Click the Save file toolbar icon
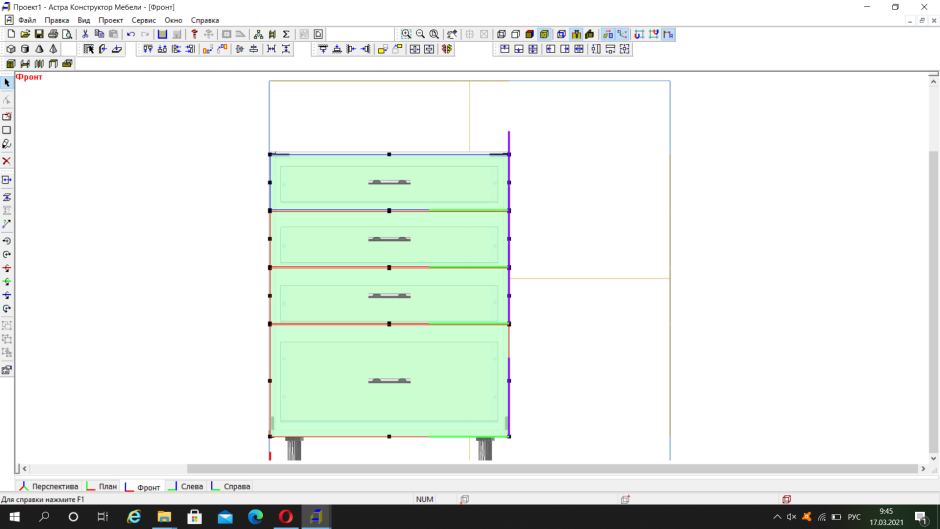Viewport: 940px width, 529px height. pyautogui.click(x=39, y=34)
